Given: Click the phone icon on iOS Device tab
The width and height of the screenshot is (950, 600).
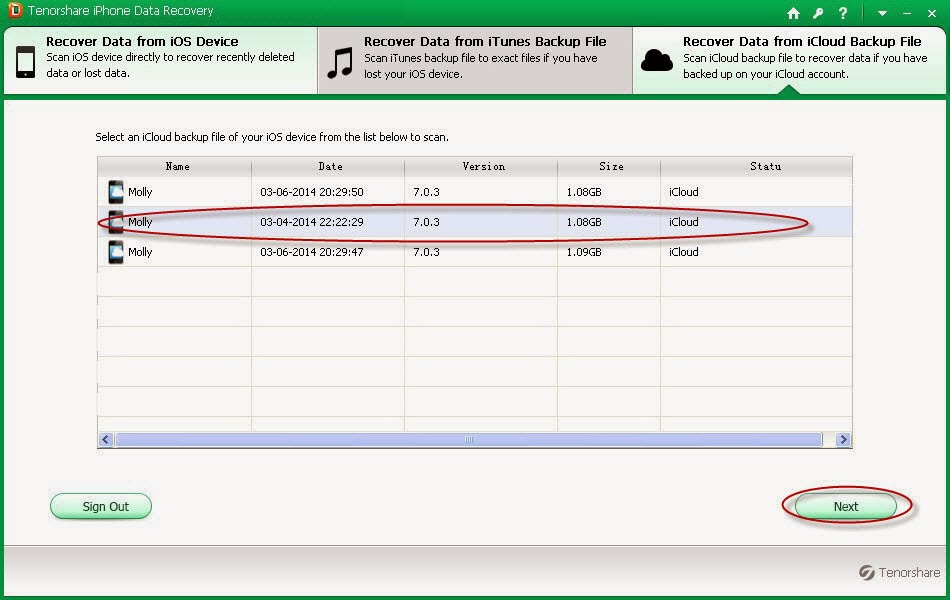Looking at the screenshot, I should [x=25, y=61].
